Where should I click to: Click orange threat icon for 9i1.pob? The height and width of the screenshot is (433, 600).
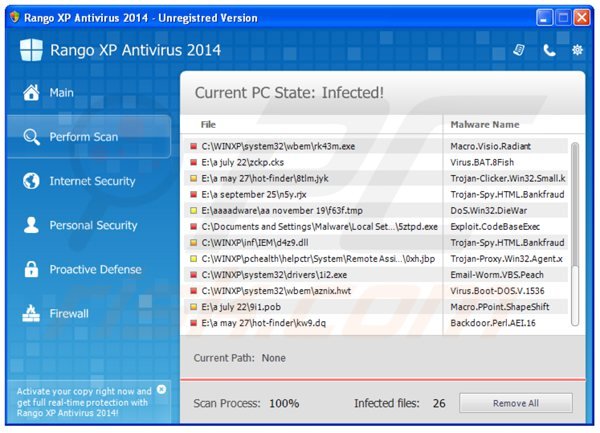click(x=194, y=307)
